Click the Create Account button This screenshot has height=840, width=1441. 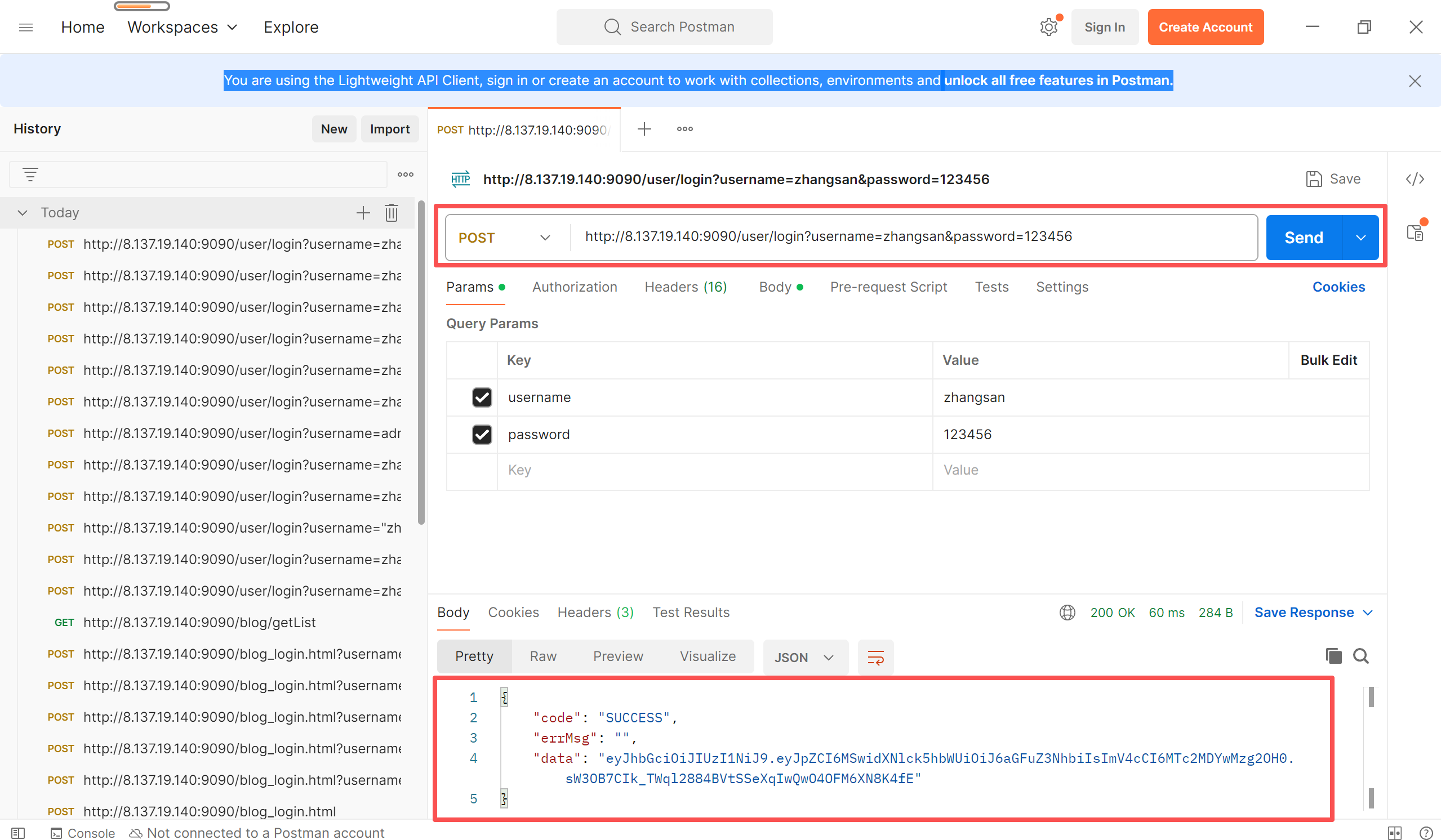coord(1205,27)
